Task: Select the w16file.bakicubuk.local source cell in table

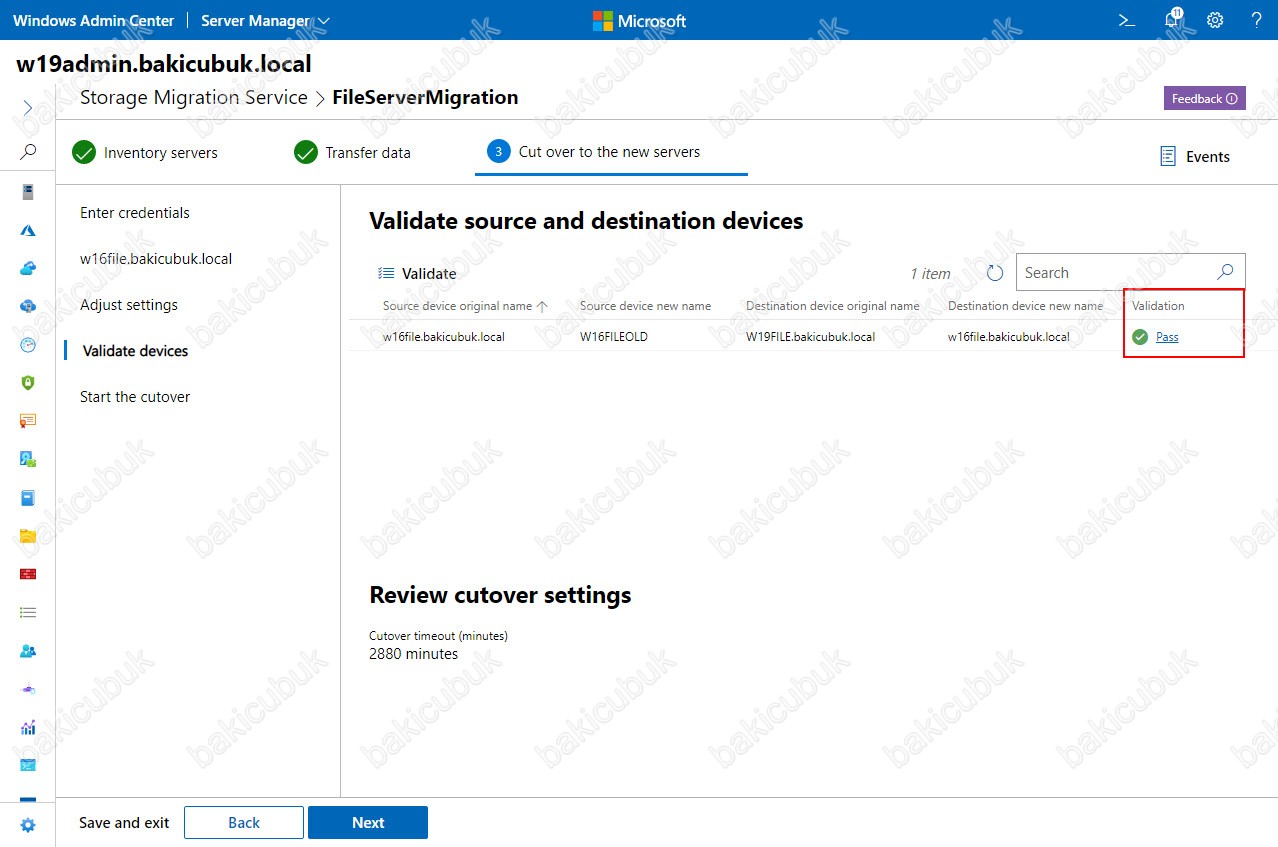Action: click(x=443, y=337)
